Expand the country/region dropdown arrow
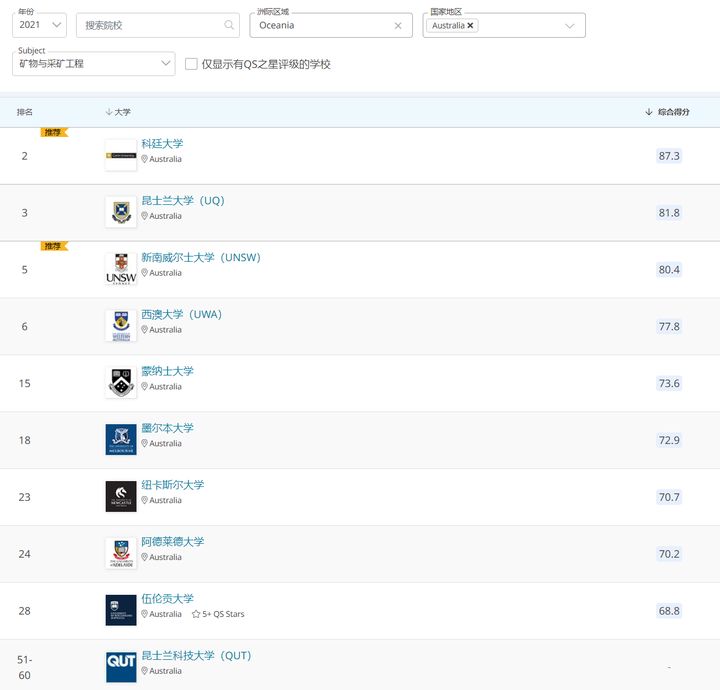This screenshot has height=690, width=720. point(569,26)
